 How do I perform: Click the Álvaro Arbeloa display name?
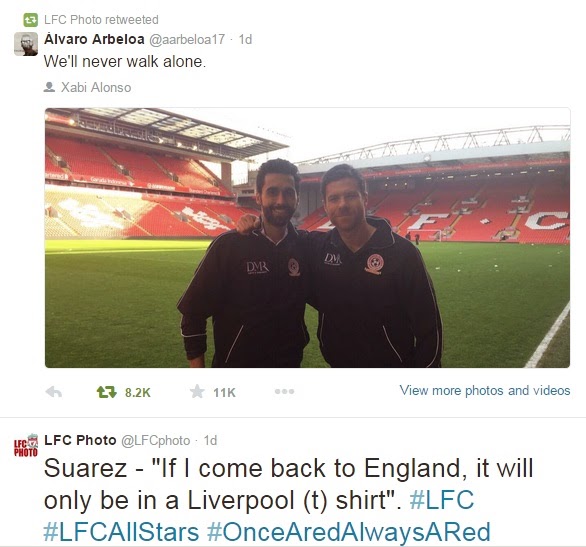(x=94, y=39)
